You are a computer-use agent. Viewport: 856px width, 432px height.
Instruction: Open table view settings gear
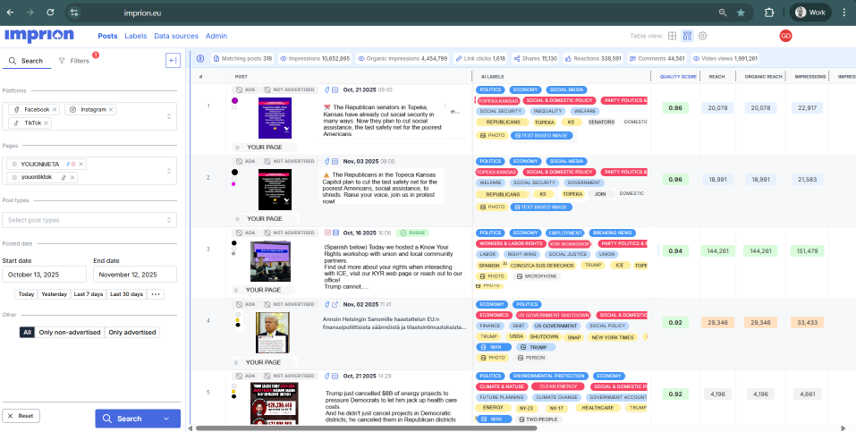pyautogui.click(x=703, y=36)
